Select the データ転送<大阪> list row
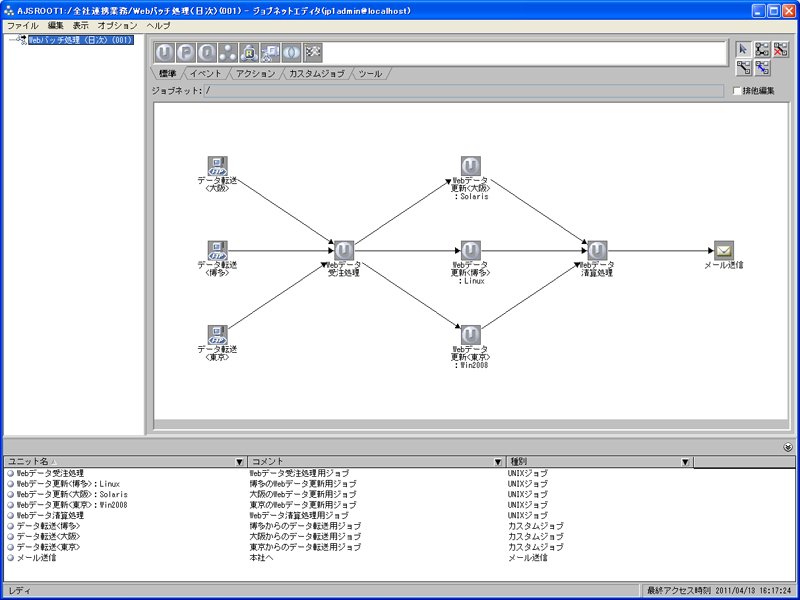The image size is (800, 600). 399,537
